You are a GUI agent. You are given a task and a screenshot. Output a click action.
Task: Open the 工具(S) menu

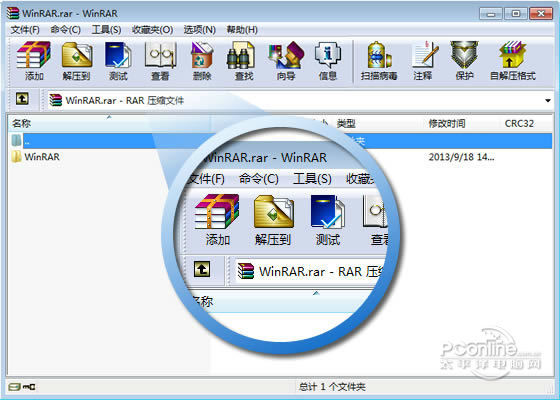coord(106,30)
